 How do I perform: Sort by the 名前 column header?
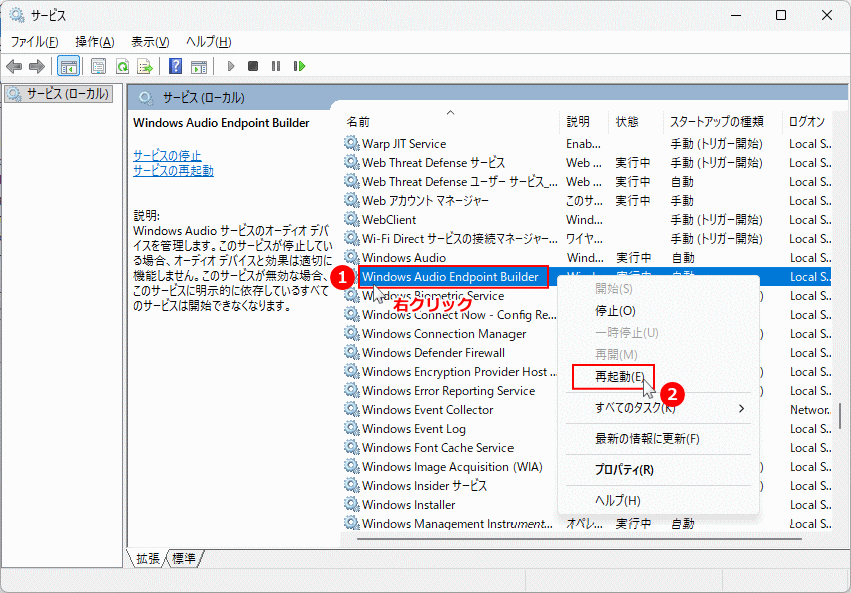pyautogui.click(x=450, y=122)
